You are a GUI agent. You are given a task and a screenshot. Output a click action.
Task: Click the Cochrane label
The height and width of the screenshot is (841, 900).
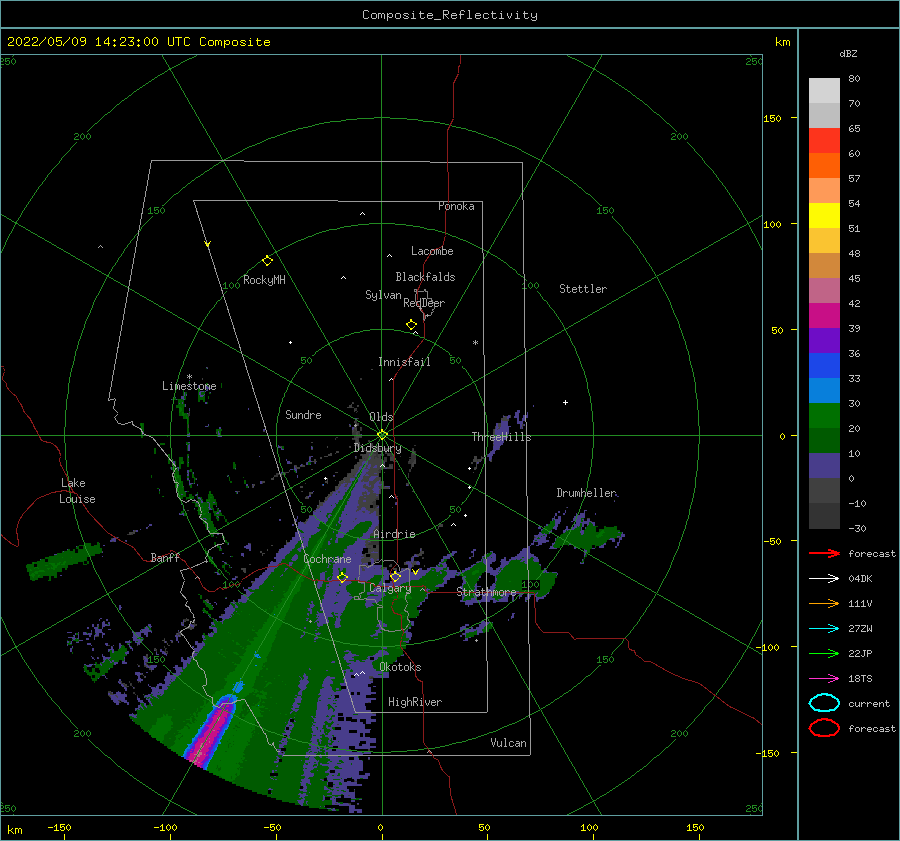click(327, 559)
